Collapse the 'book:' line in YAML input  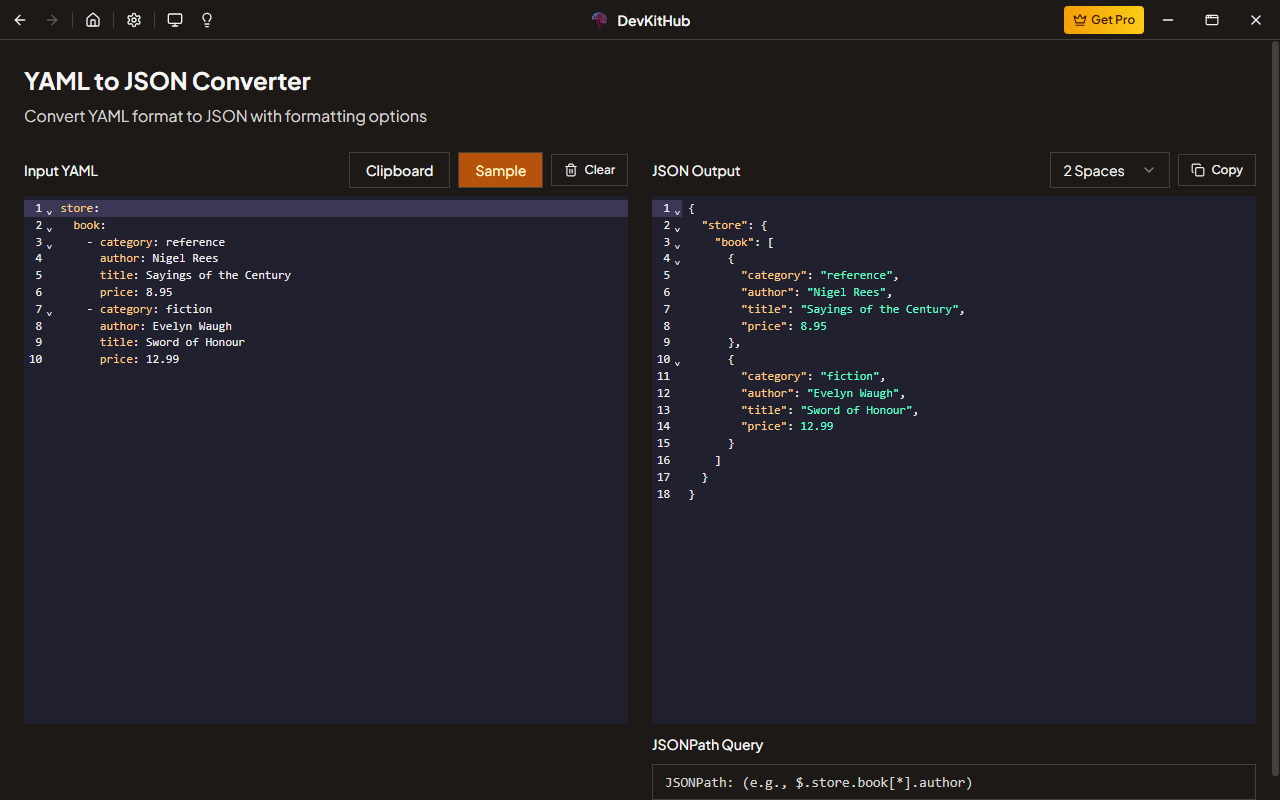[x=50, y=228]
